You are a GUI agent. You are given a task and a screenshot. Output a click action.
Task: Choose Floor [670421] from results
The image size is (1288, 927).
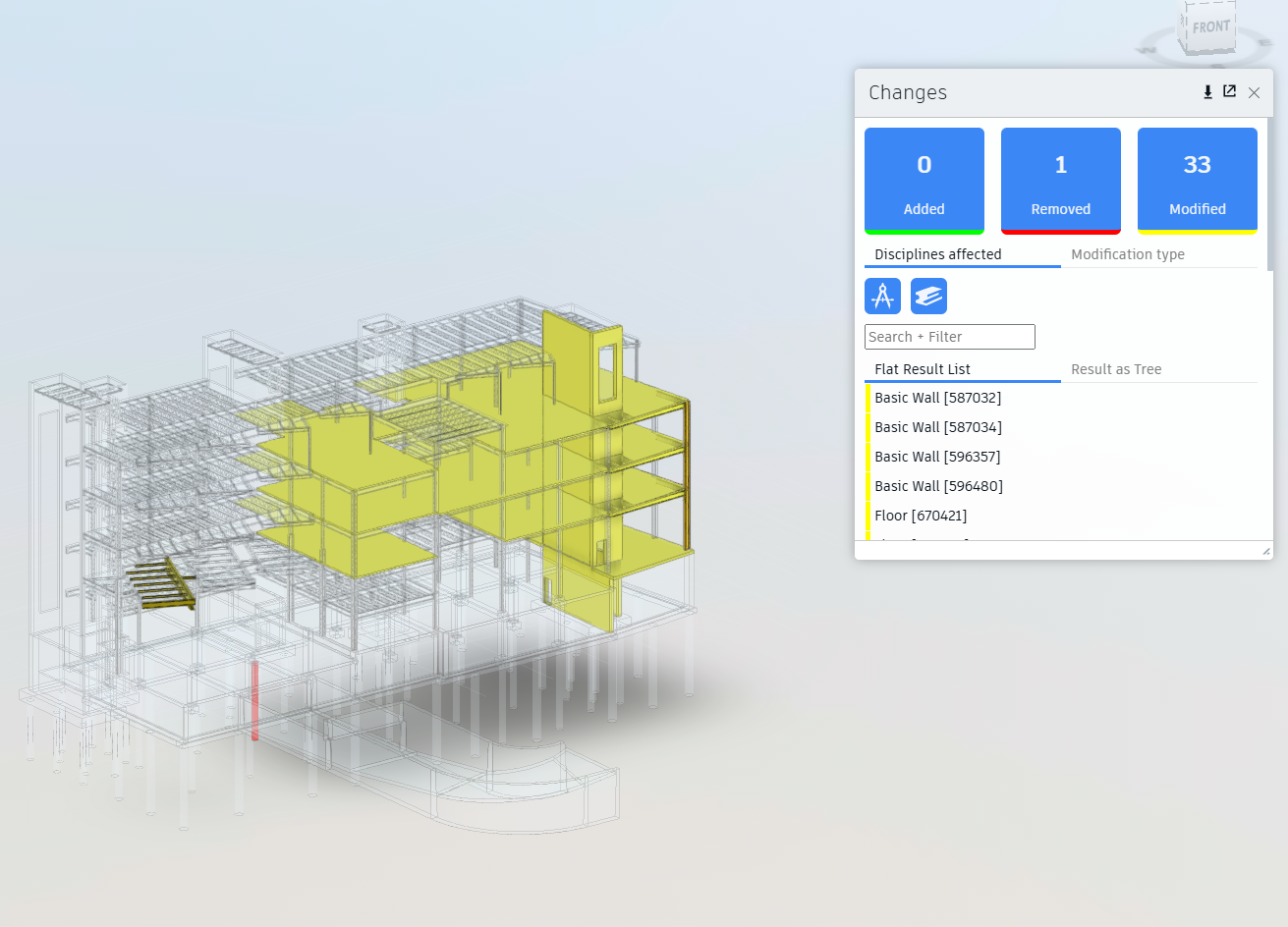point(921,516)
